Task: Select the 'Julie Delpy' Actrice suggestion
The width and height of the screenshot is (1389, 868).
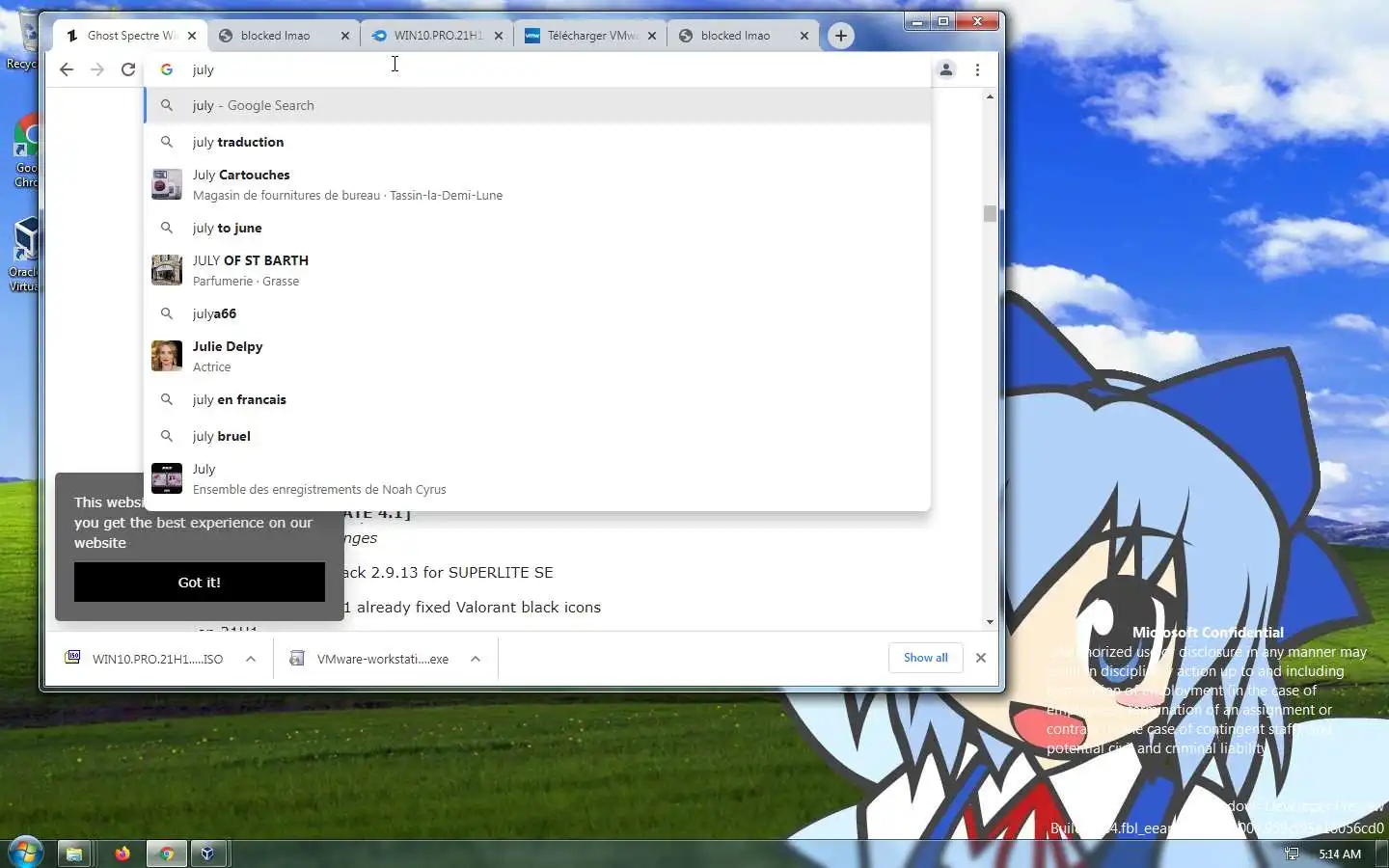Action: (x=537, y=356)
